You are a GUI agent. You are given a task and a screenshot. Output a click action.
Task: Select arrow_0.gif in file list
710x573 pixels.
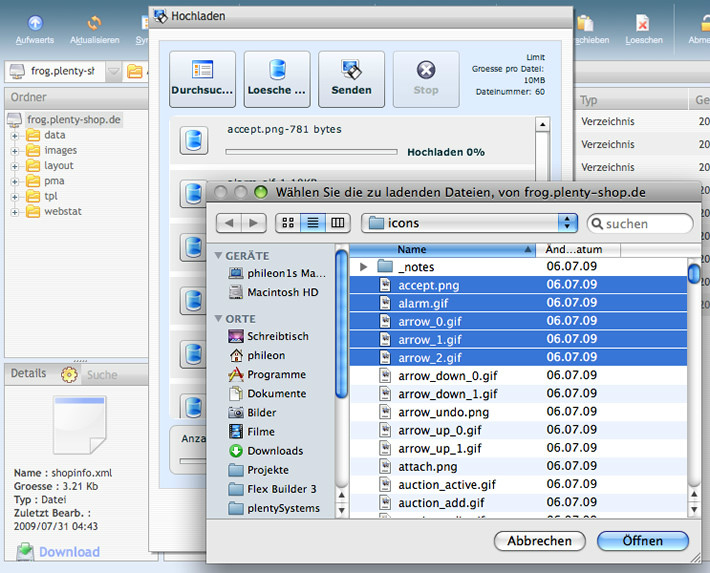[518, 321]
